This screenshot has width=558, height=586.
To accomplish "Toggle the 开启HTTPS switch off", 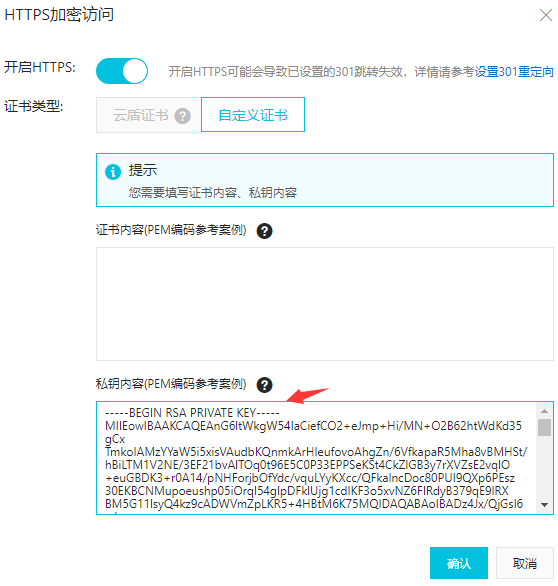I will pyautogui.click(x=122, y=71).
